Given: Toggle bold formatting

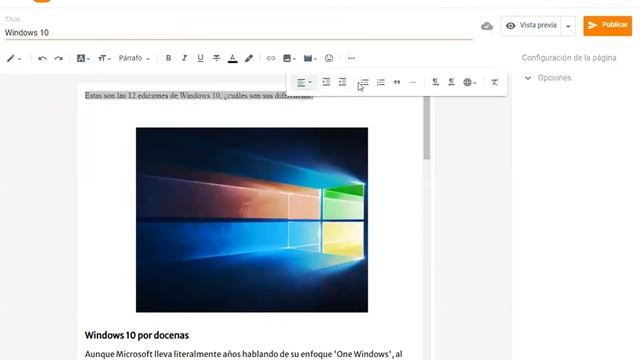Looking at the screenshot, I should 168,58.
